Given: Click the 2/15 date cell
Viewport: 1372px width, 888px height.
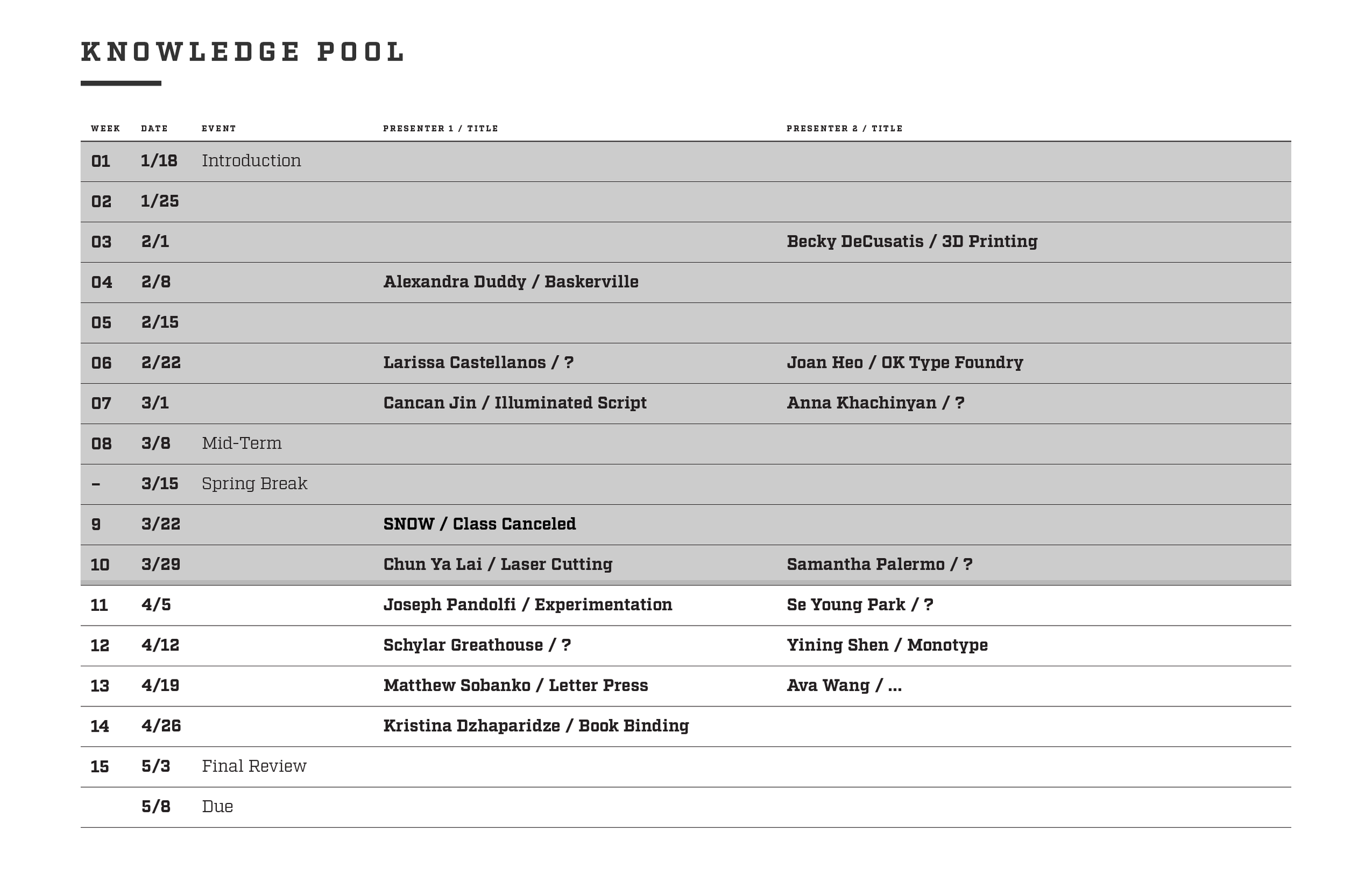Looking at the screenshot, I should click(160, 322).
